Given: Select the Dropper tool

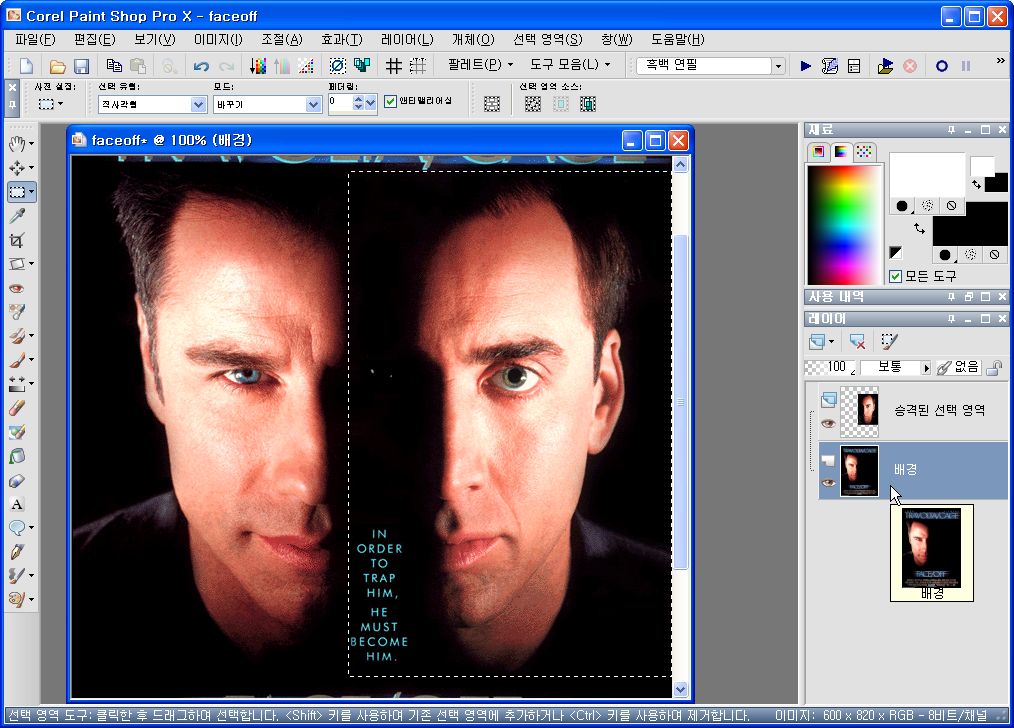Looking at the screenshot, I should point(17,215).
